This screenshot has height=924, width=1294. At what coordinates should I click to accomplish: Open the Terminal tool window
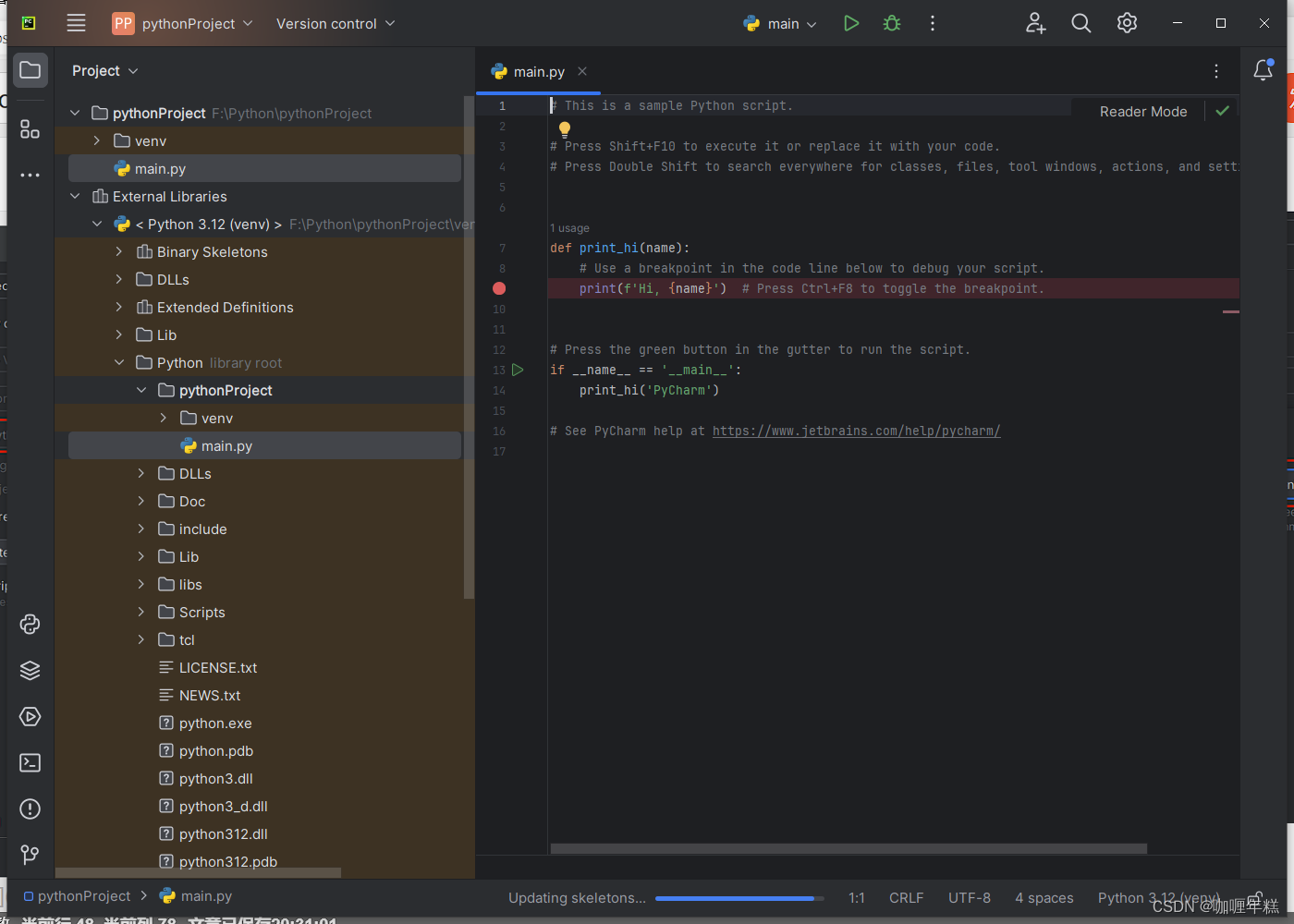pos(31,763)
